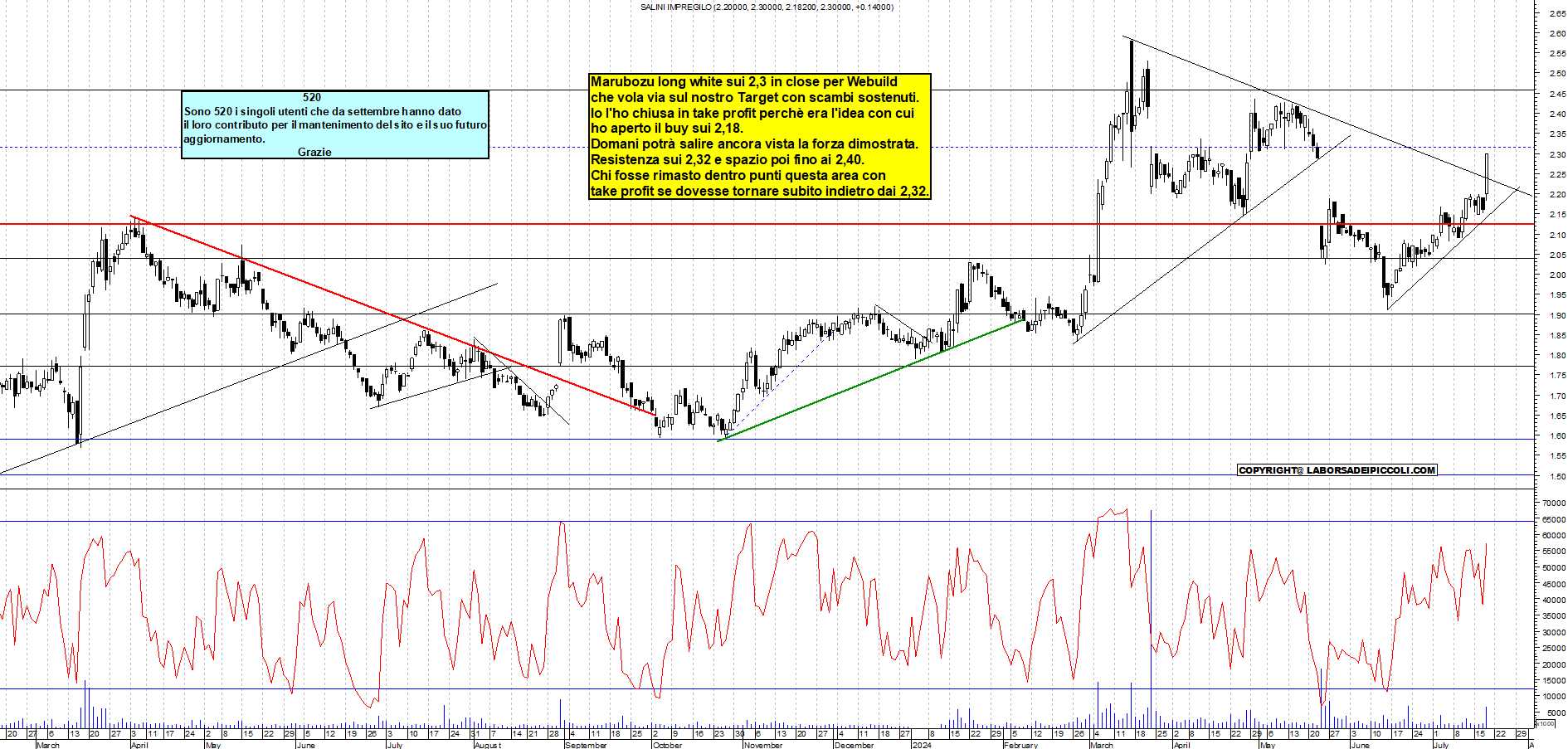
Task: Click the 2.15 price axis label
Action: [1557, 215]
